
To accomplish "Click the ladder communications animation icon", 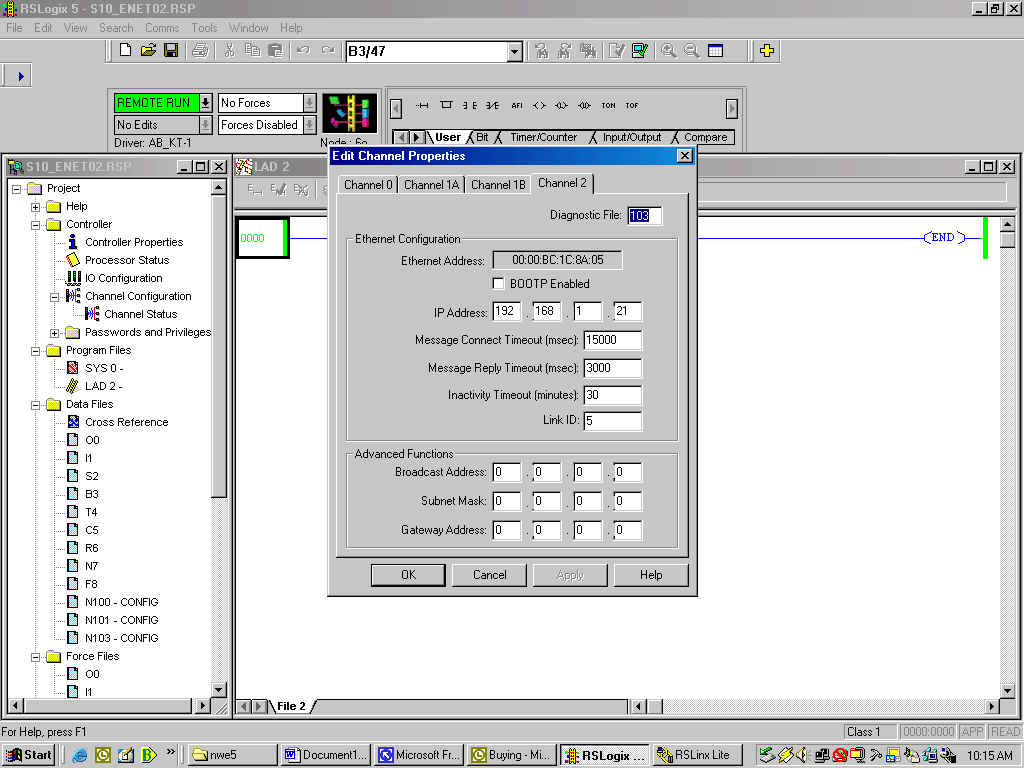I will click(349, 112).
